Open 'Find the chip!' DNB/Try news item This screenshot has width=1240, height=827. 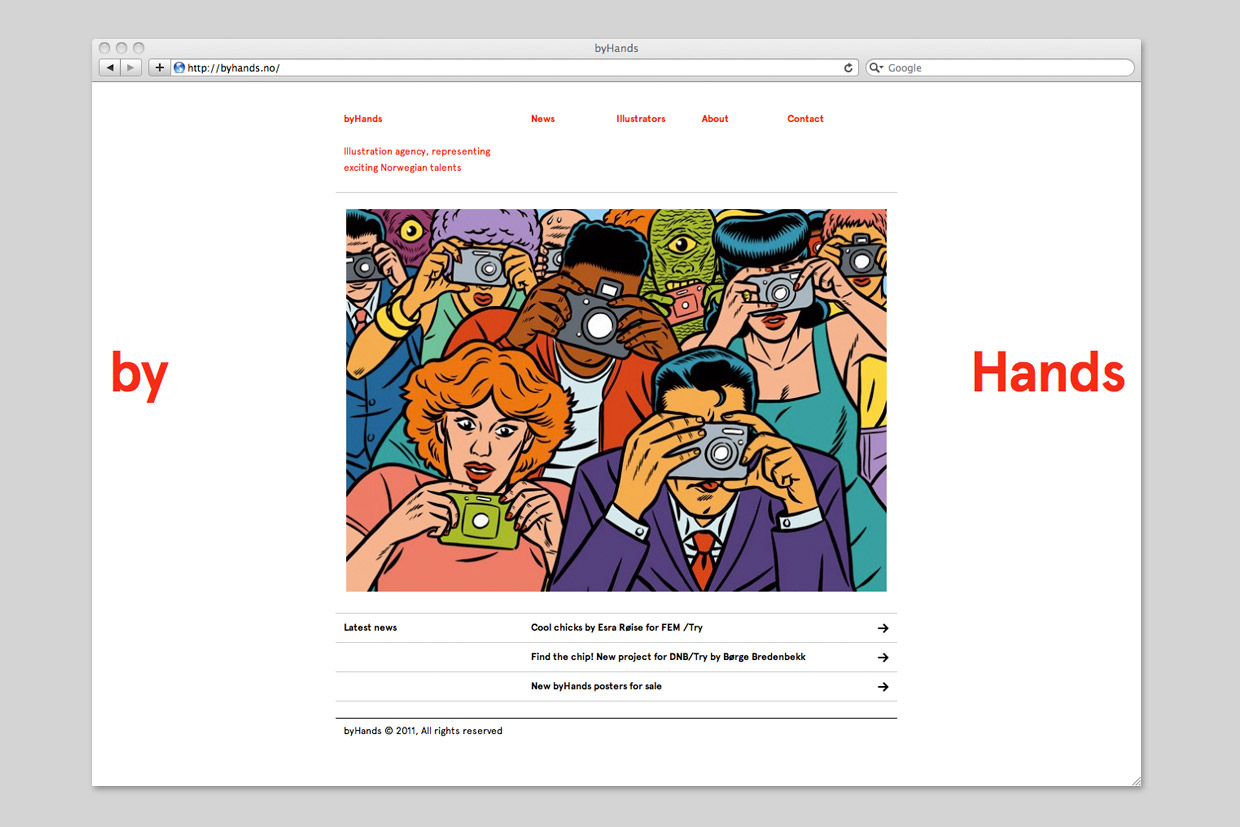coord(668,657)
